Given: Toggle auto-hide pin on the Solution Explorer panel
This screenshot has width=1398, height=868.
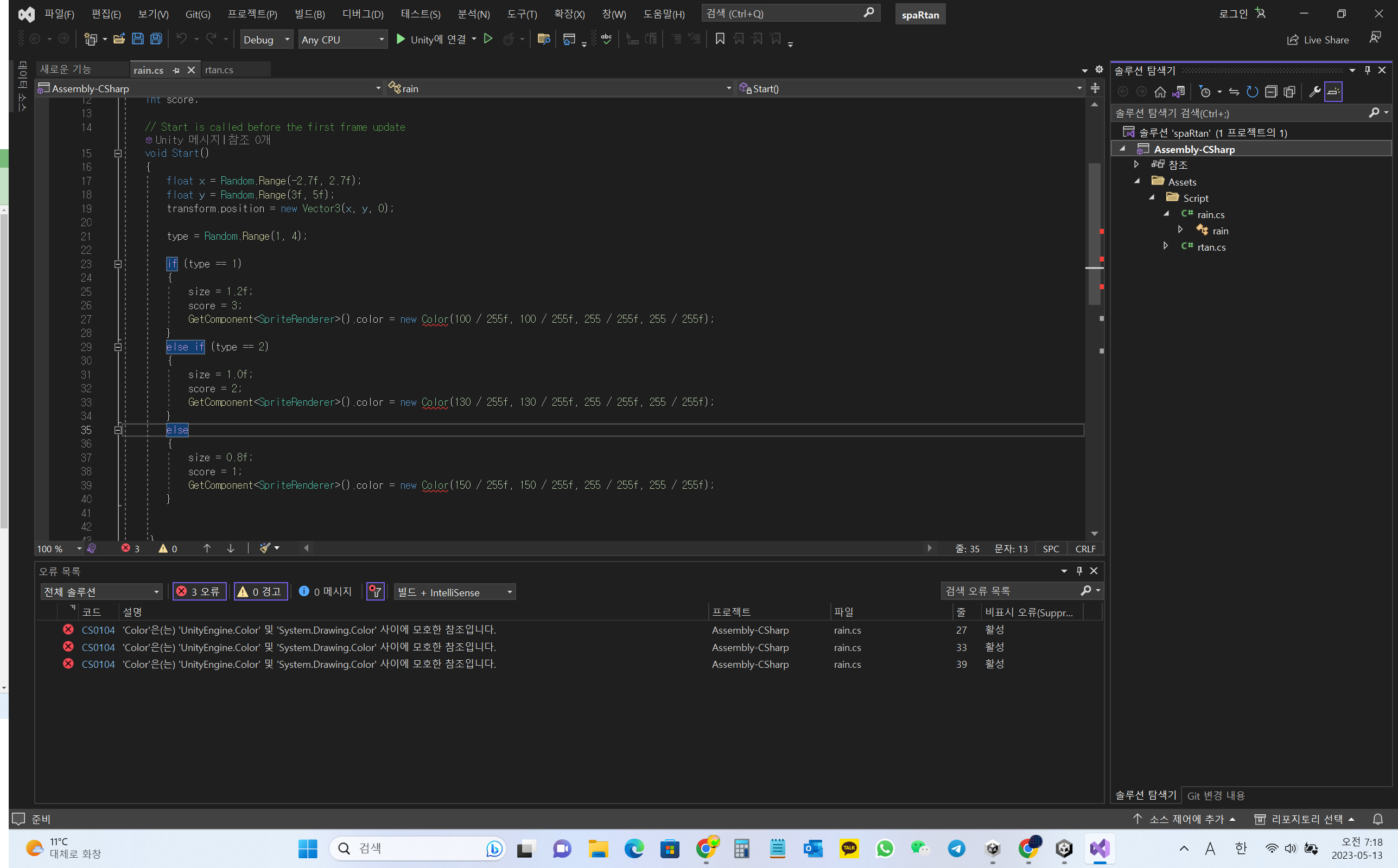Looking at the screenshot, I should pos(1368,70).
